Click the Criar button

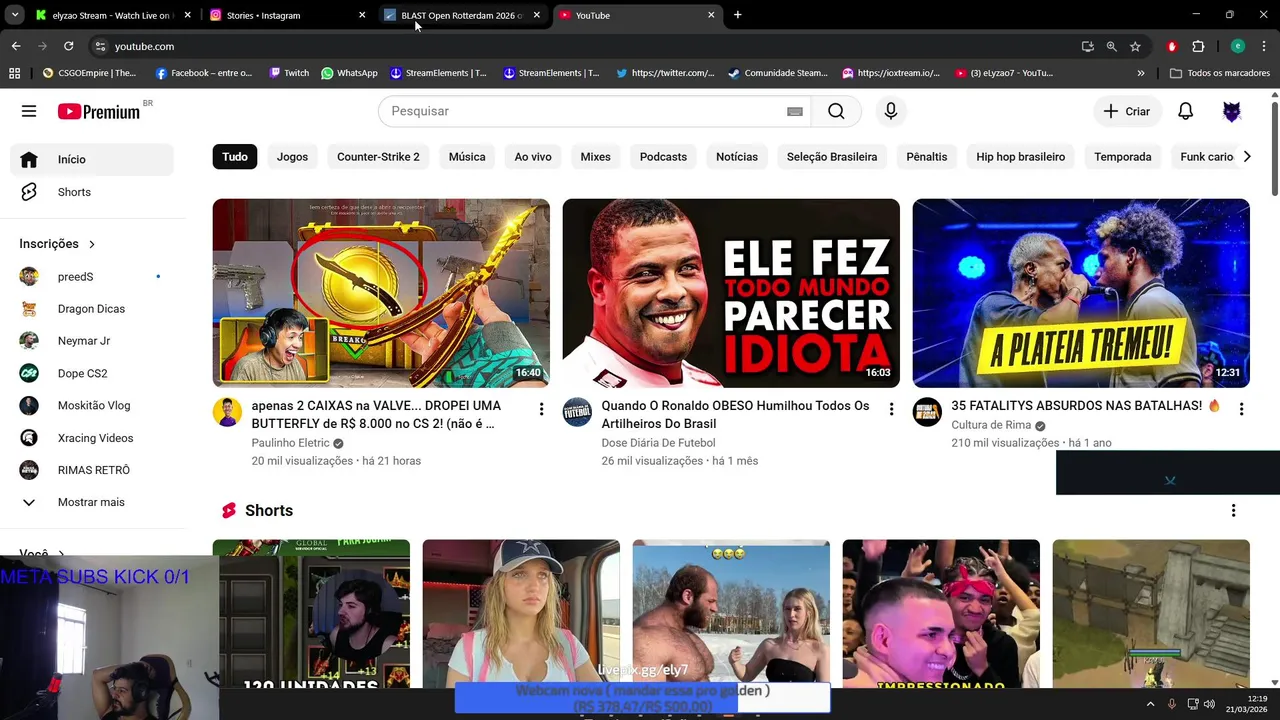tap(1127, 111)
